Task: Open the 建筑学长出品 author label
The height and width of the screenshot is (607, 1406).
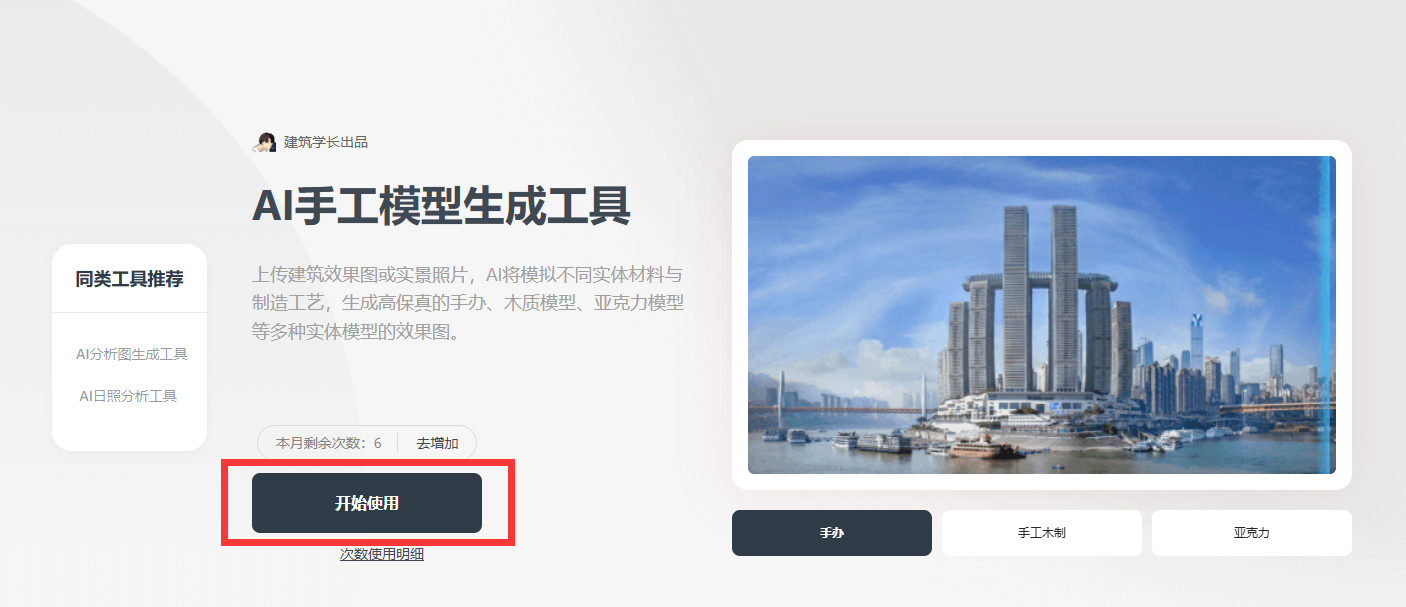Action: [x=326, y=142]
